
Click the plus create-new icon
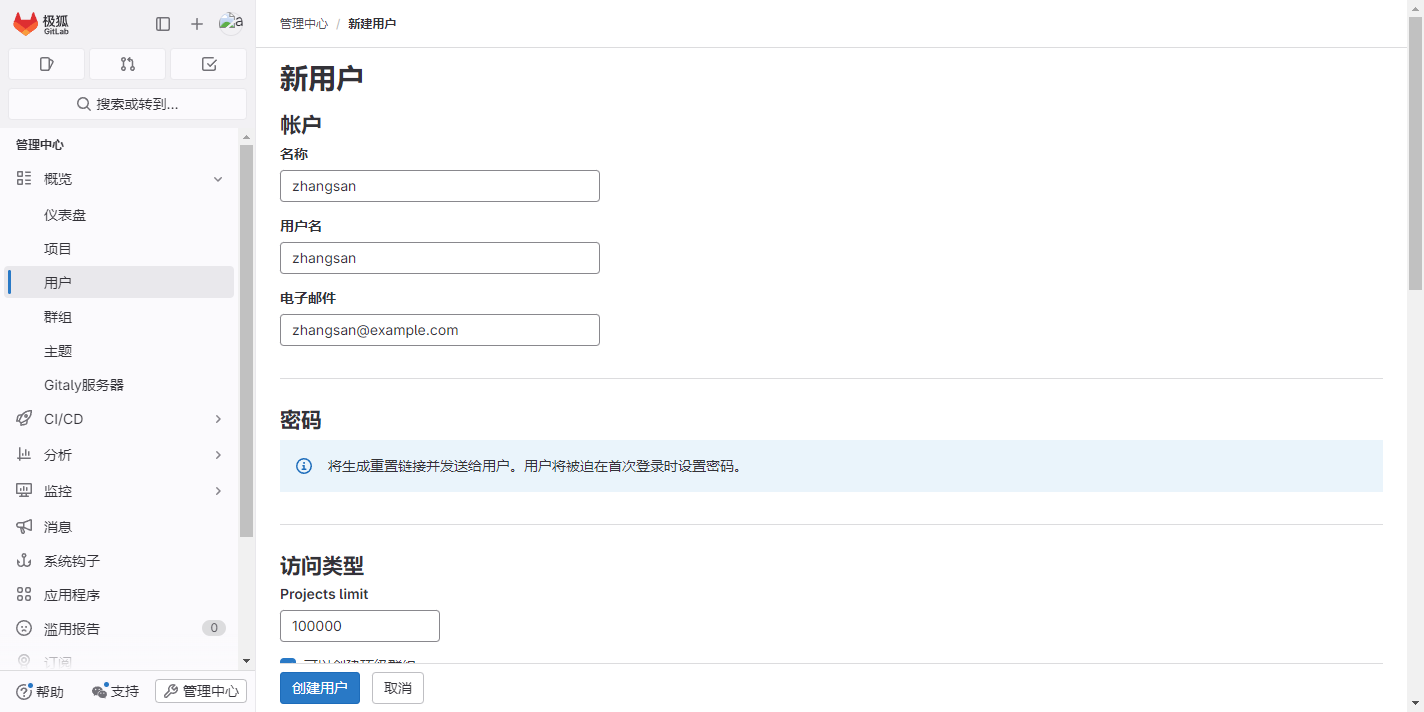point(196,24)
